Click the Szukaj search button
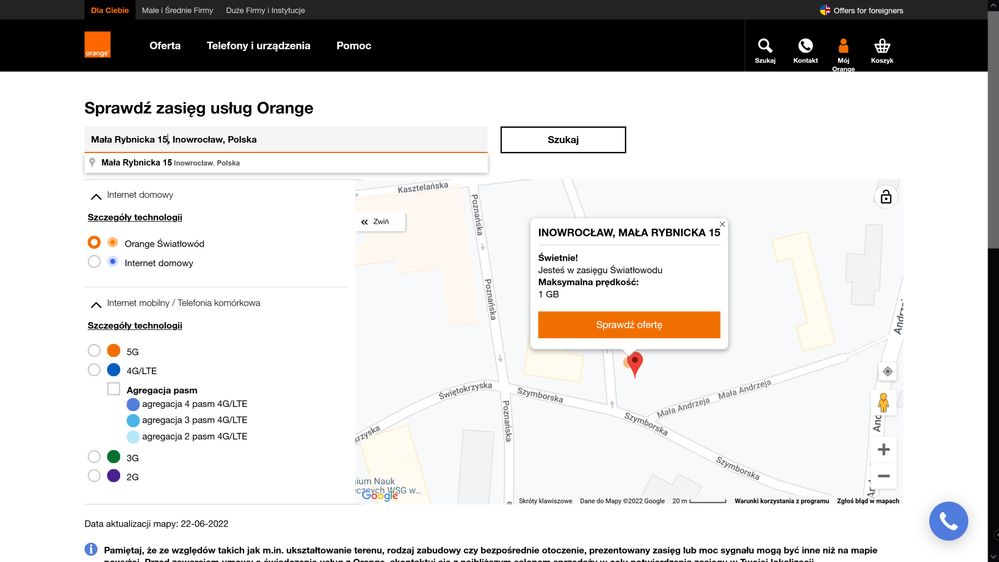999x562 pixels. click(x=563, y=140)
